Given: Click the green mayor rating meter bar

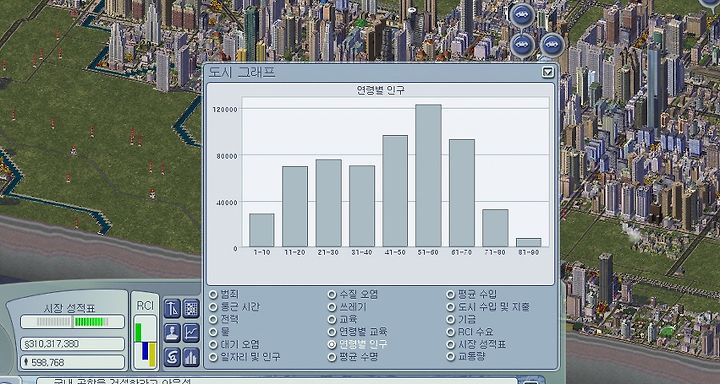Looking at the screenshot, I should tap(72, 322).
